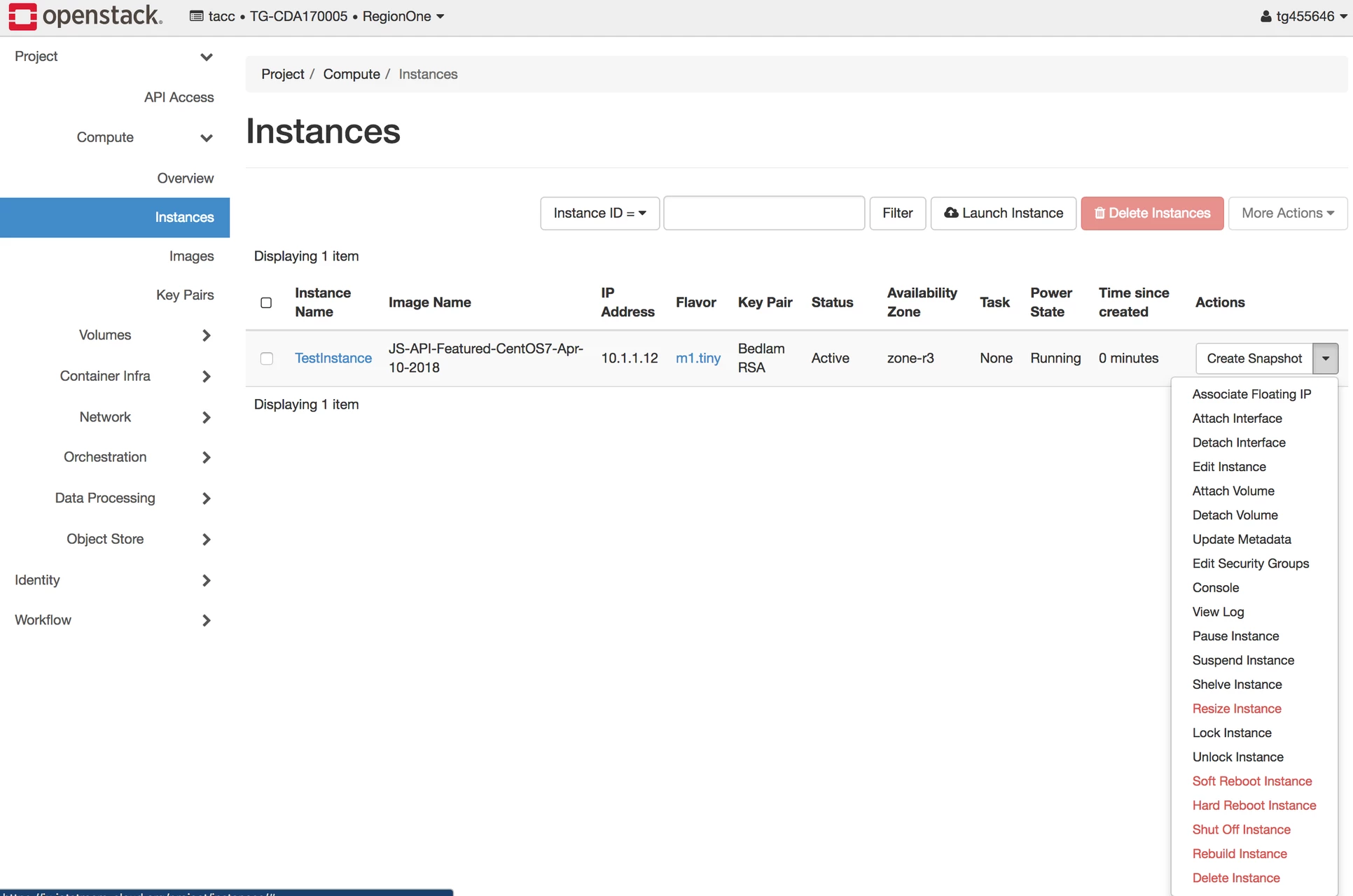Click the OpenStack logo icon
The height and width of the screenshot is (896, 1353).
point(22,16)
